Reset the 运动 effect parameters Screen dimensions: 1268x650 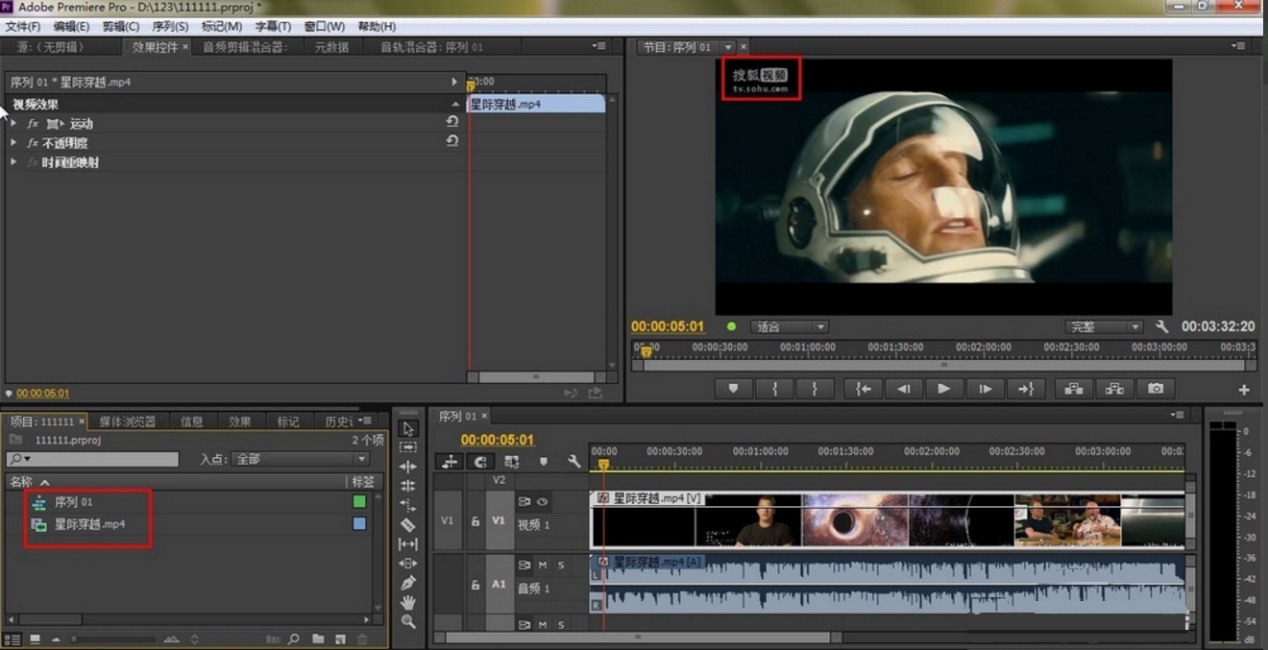click(452, 123)
